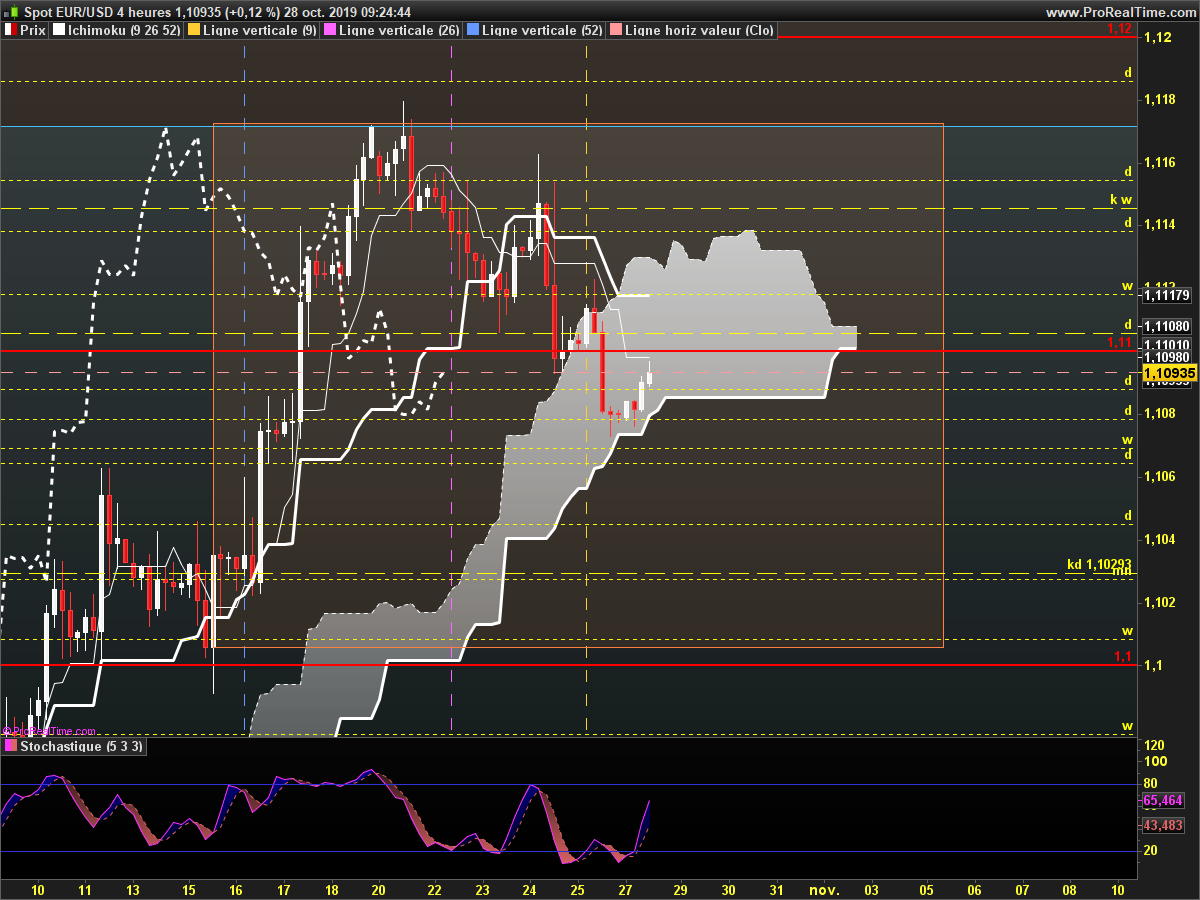Click date 31 on time axis
This screenshot has height=900, width=1200.
coord(777,889)
